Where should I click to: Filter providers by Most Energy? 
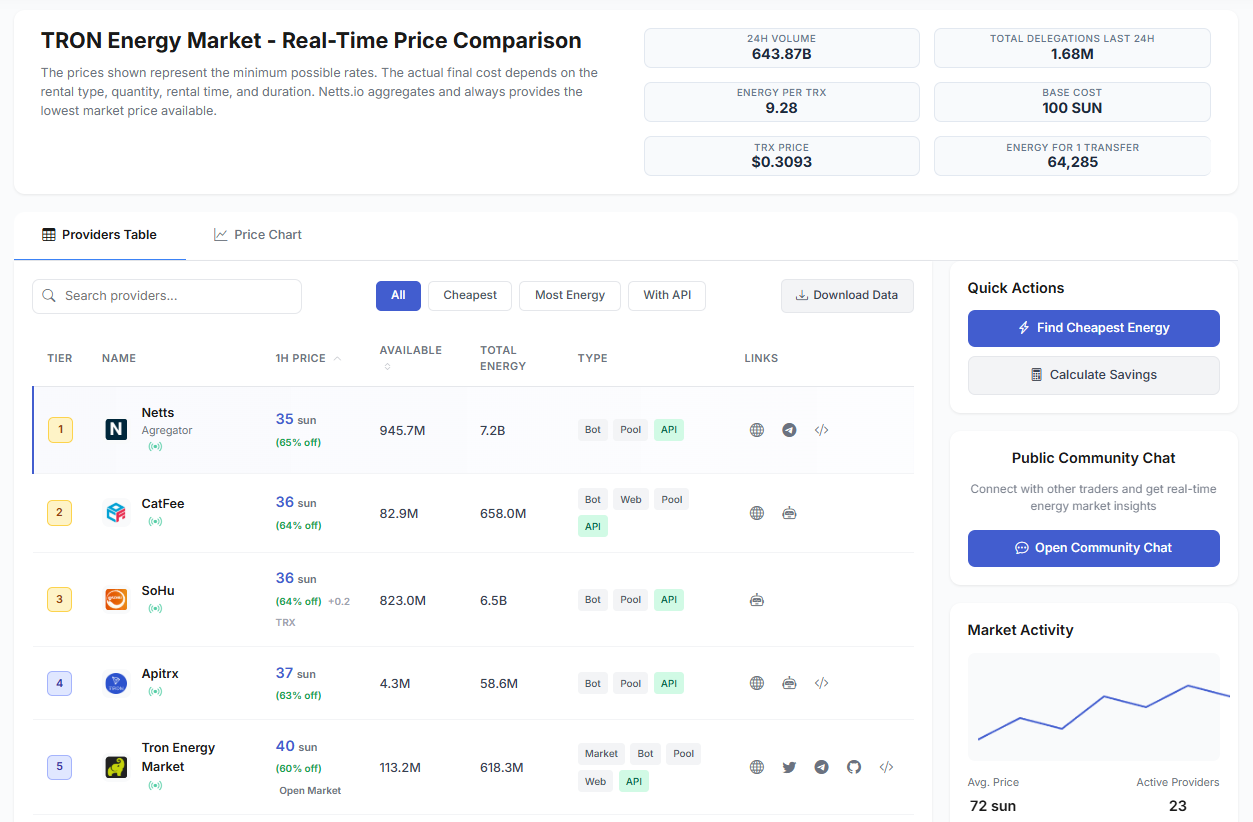click(570, 295)
